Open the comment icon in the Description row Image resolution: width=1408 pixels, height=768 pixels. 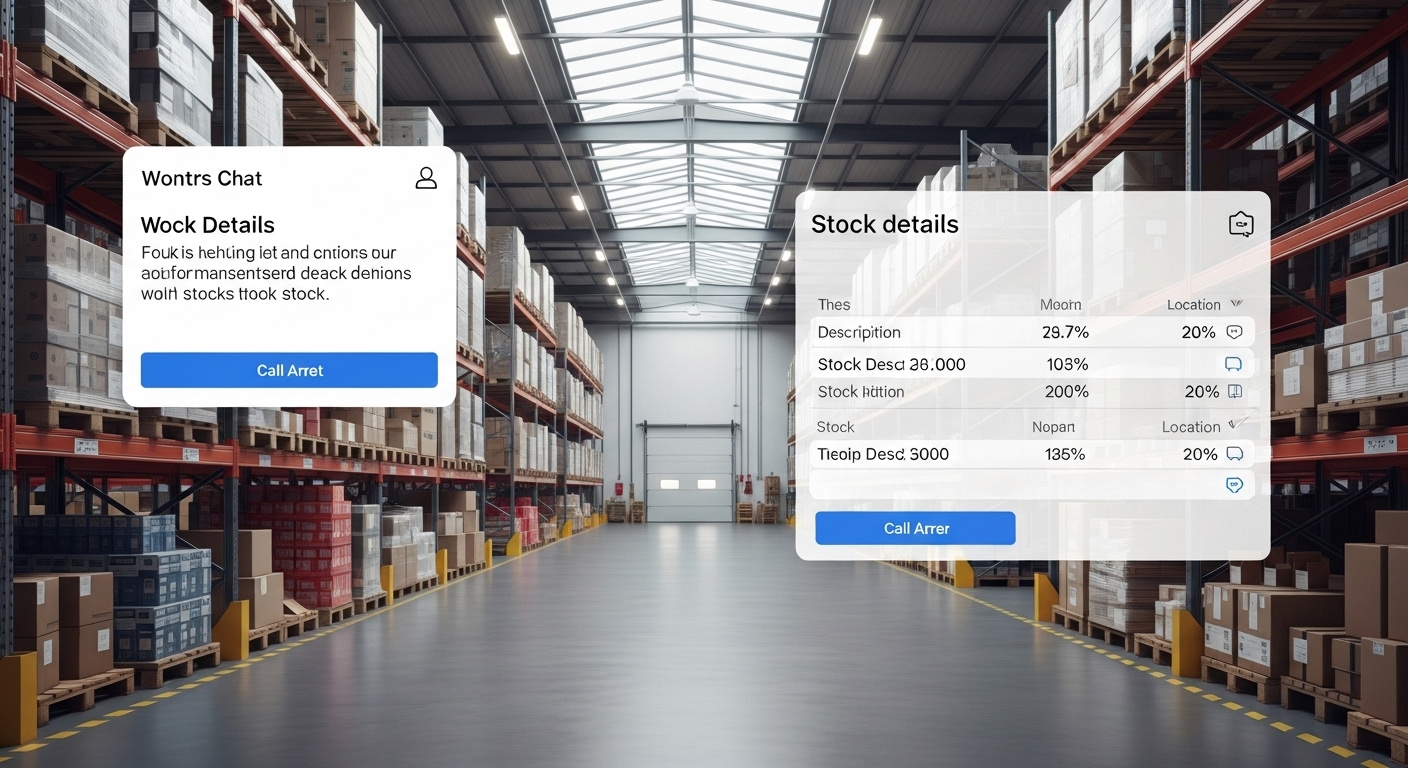[1234, 332]
